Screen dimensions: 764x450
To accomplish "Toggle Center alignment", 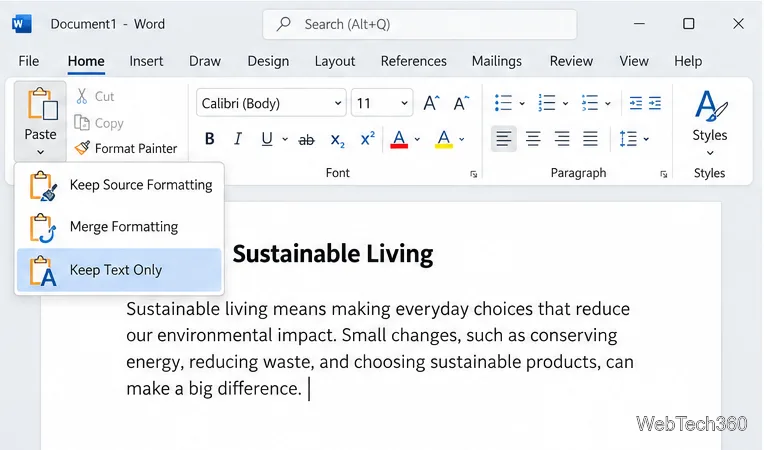I will 533,139.
